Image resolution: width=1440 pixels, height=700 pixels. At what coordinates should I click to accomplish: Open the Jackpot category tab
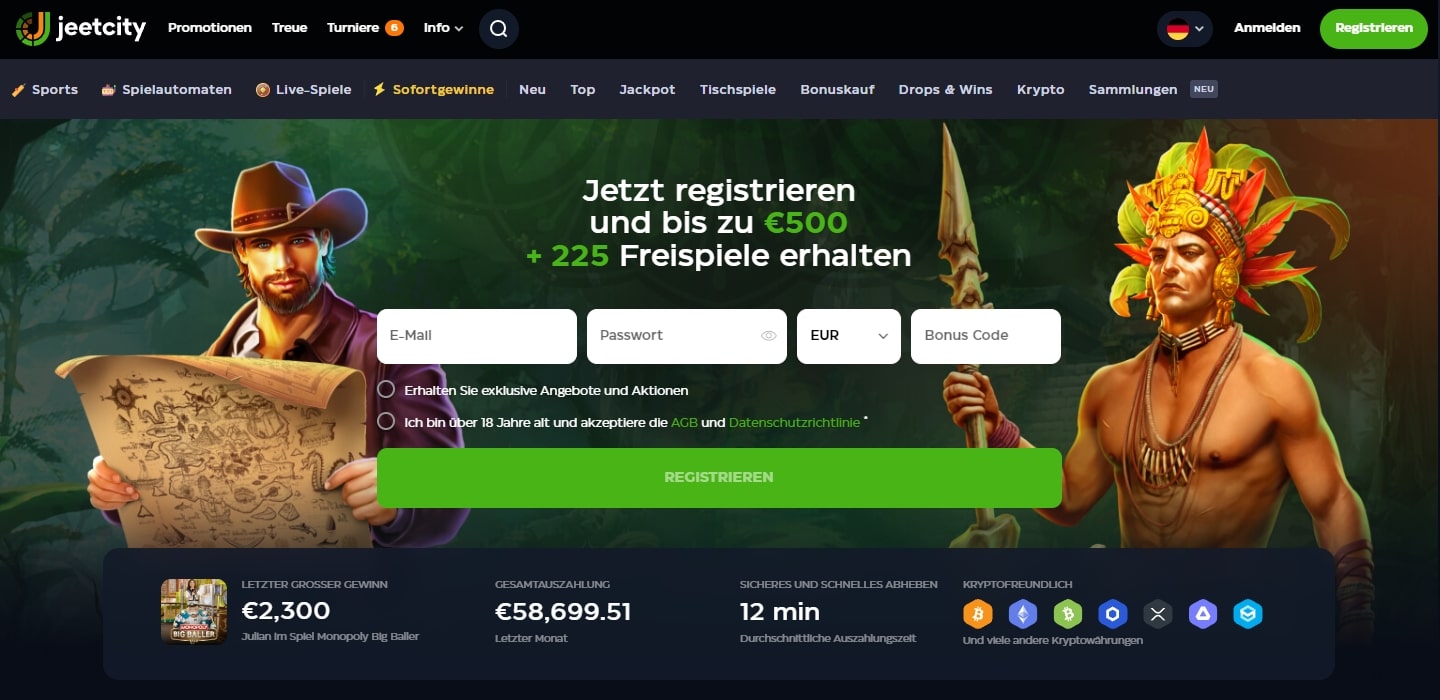pos(647,89)
